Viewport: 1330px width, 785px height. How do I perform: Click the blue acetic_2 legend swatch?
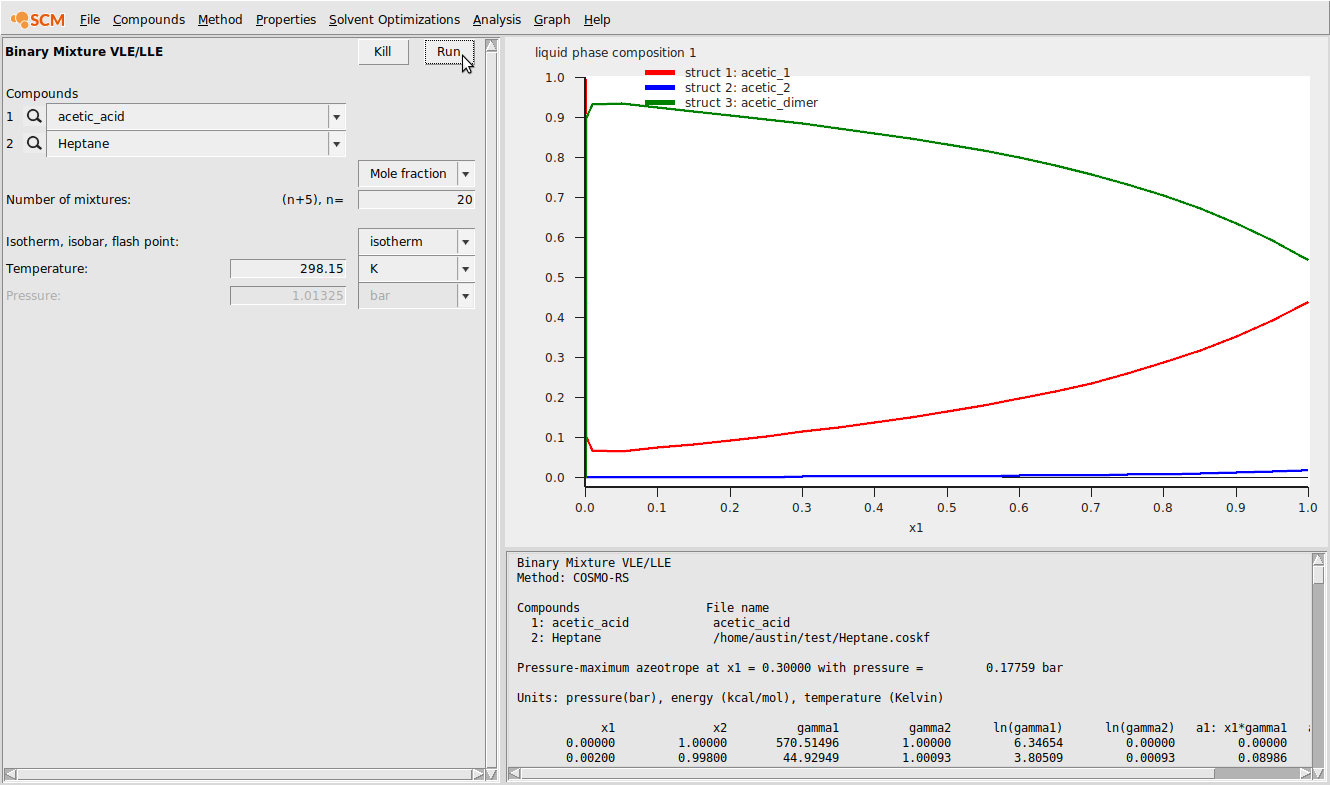[x=660, y=88]
